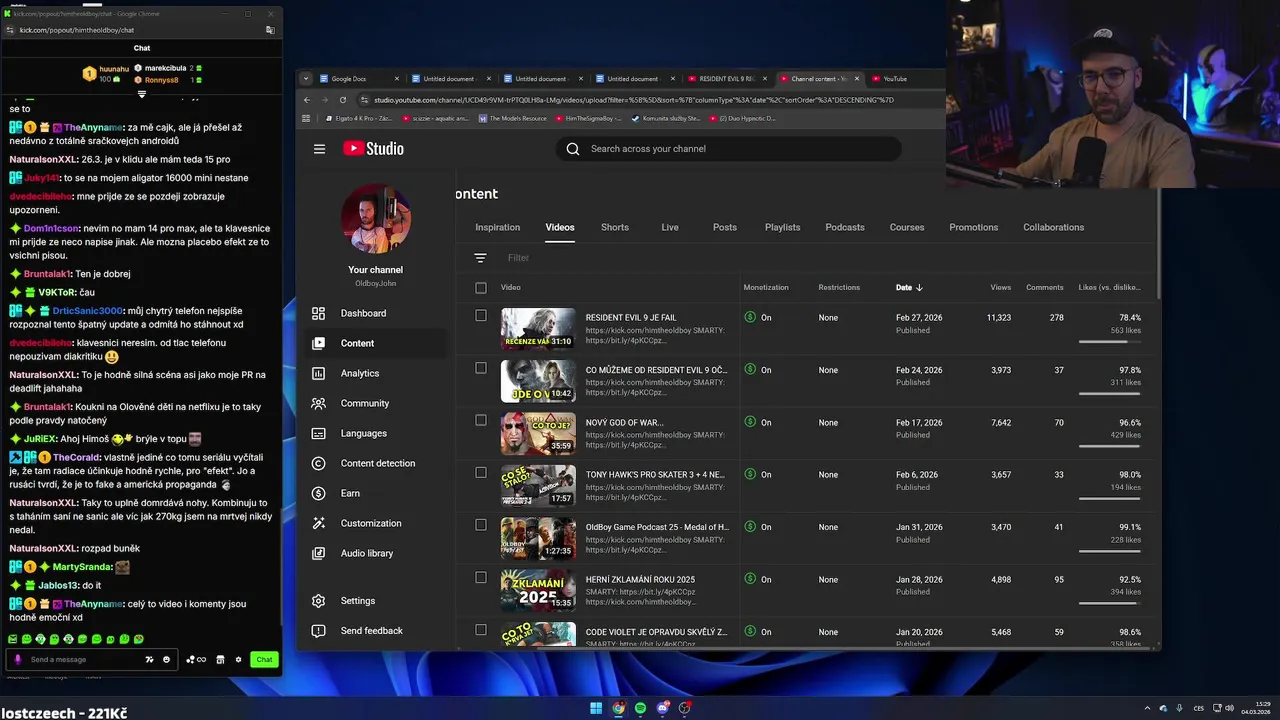Click the YouTube Studio logo
This screenshot has width=1280, height=720.
point(373,148)
